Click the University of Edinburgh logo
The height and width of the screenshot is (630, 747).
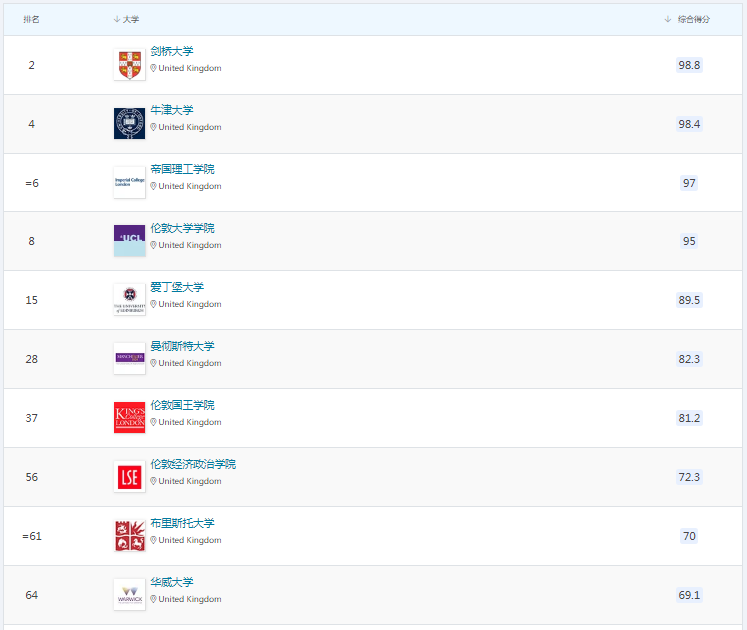pos(129,300)
